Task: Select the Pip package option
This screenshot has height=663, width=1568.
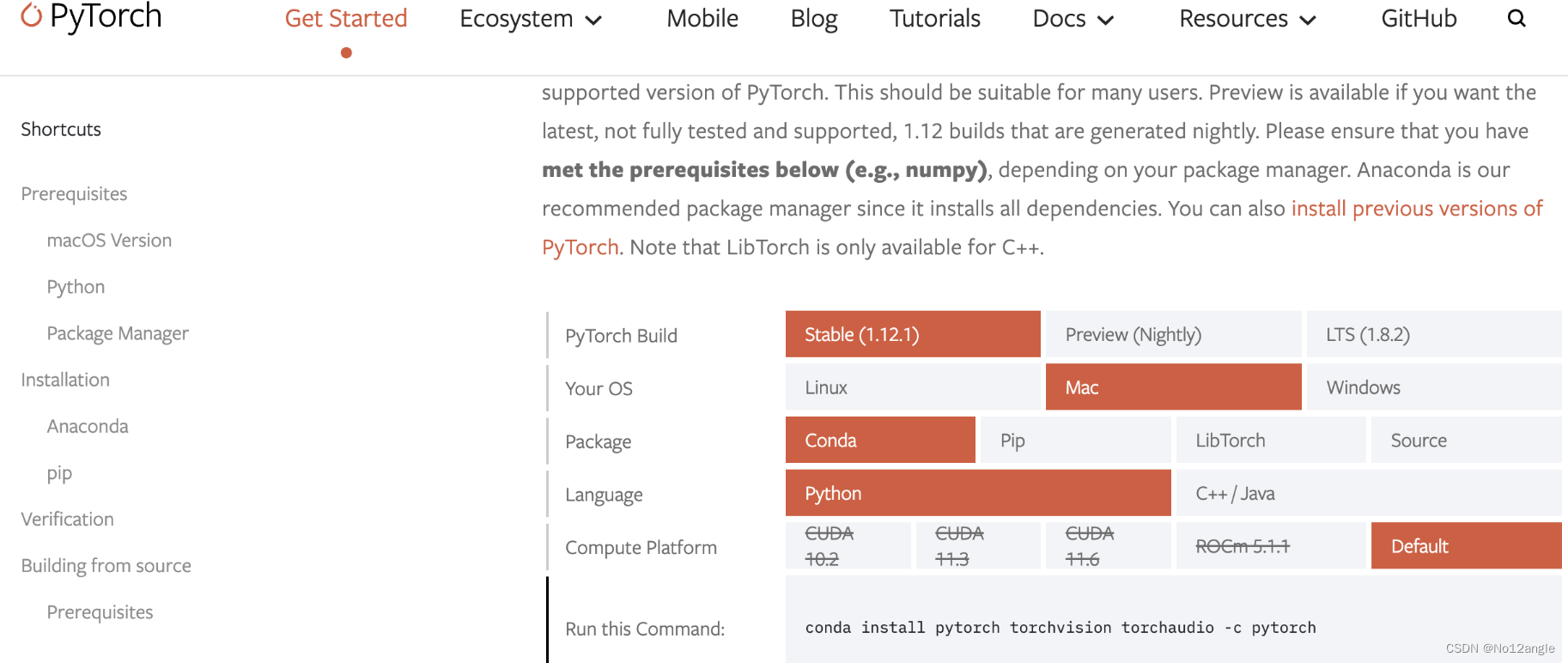Action: point(1076,440)
